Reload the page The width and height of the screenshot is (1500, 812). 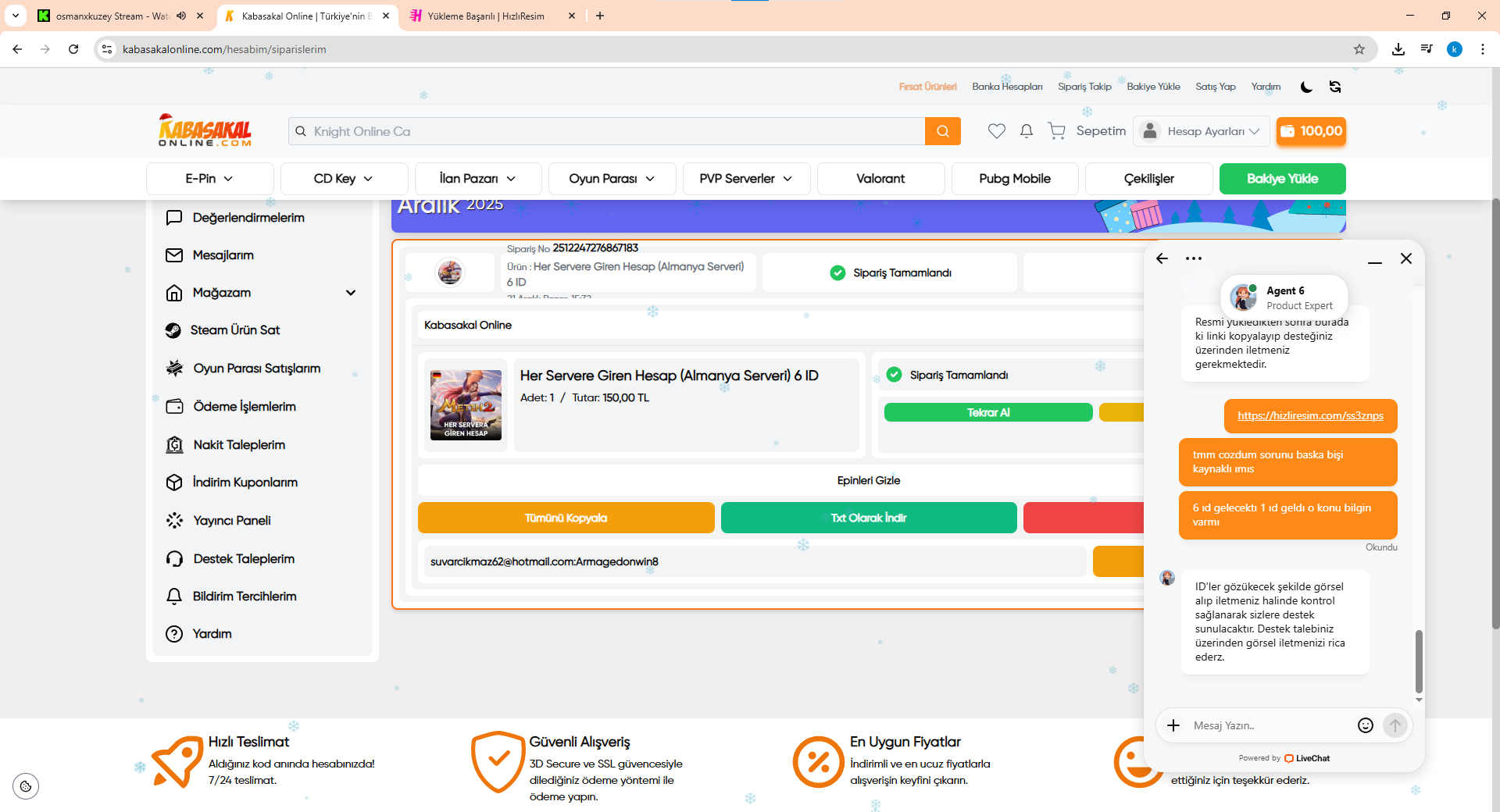73,49
